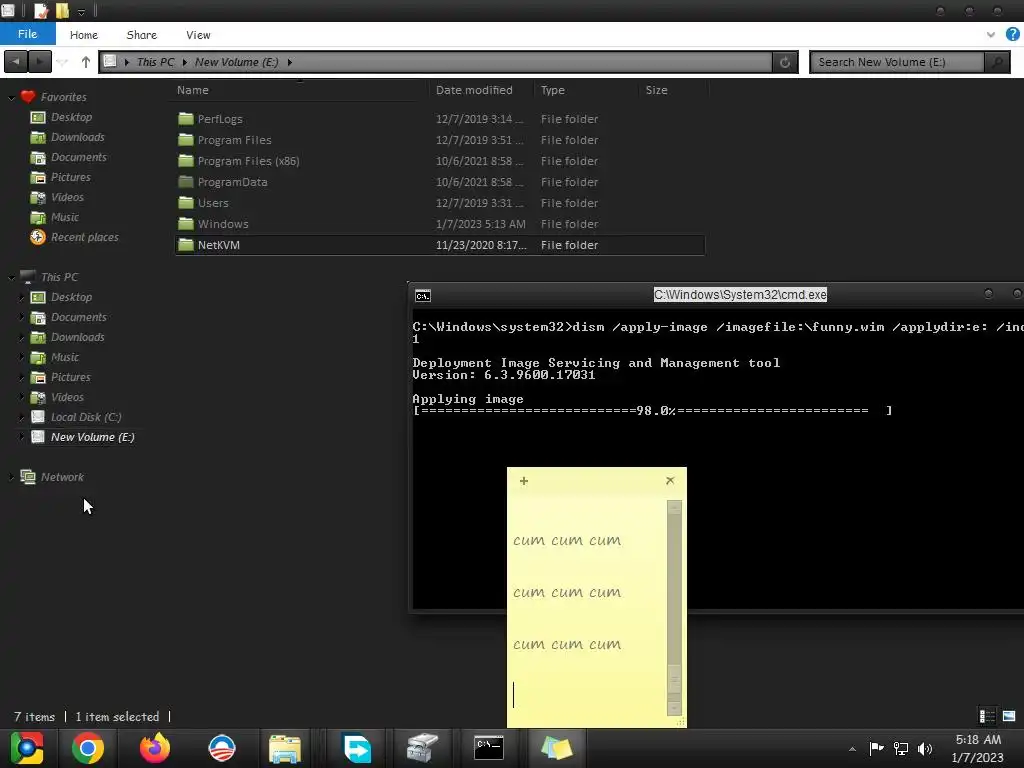Open Properties from the quick access toolbar
This screenshot has width=1024, height=768.
[x=40, y=10]
